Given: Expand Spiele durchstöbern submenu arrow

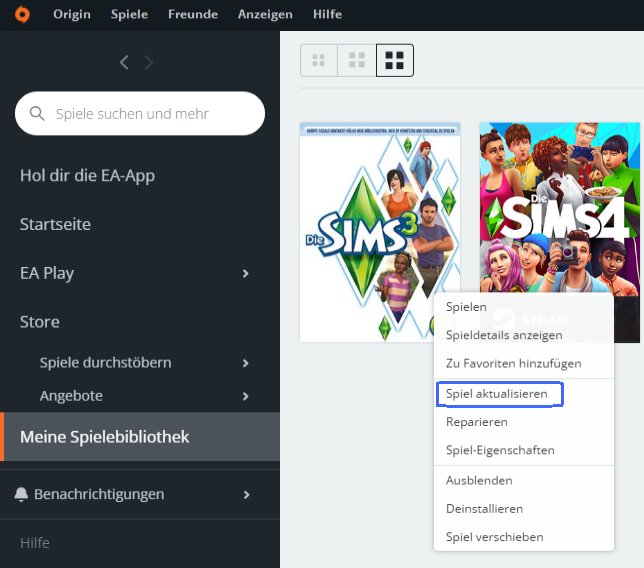Looking at the screenshot, I should pos(246,363).
